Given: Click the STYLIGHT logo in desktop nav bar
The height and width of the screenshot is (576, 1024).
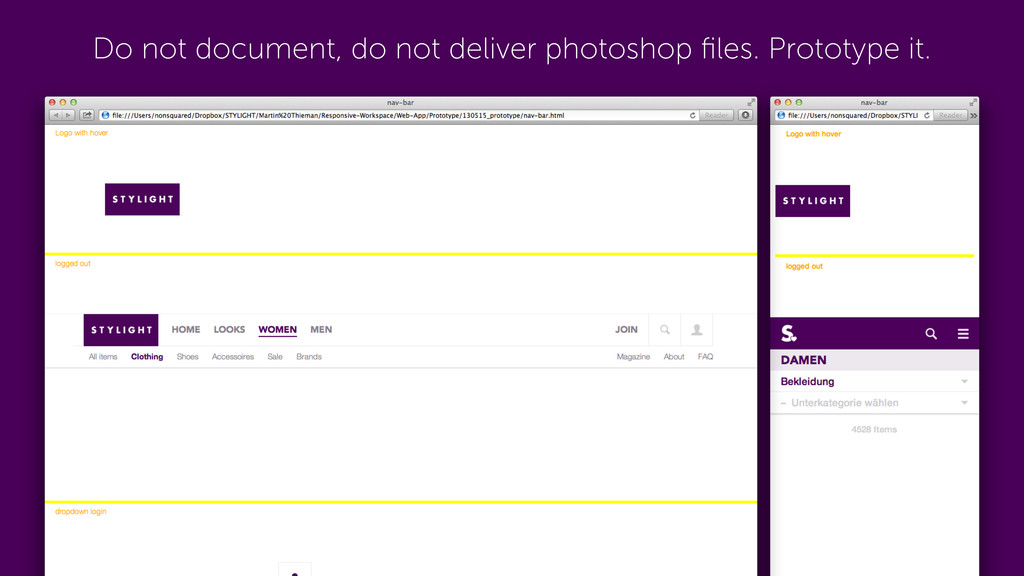Looking at the screenshot, I should tap(121, 330).
